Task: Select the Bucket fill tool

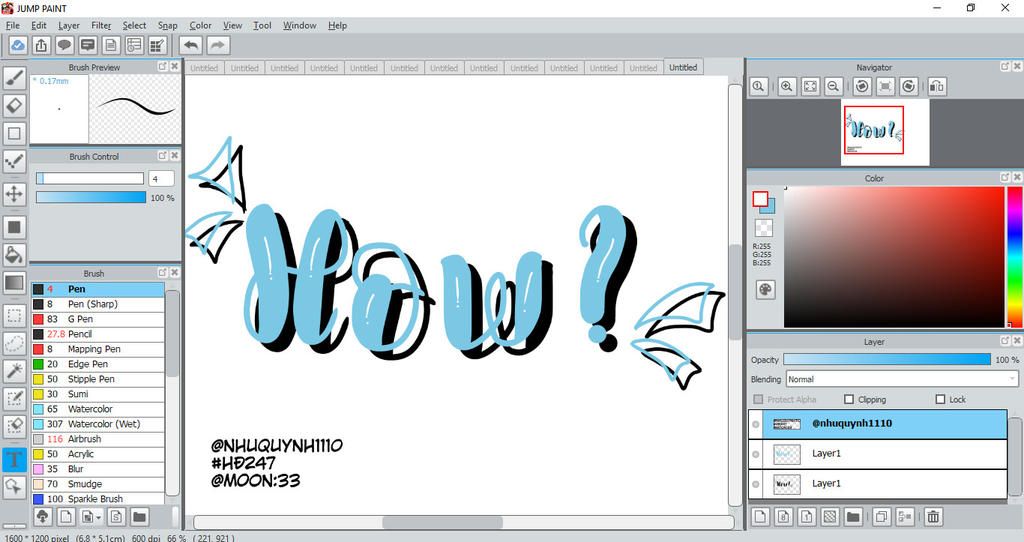Action: click(14, 254)
